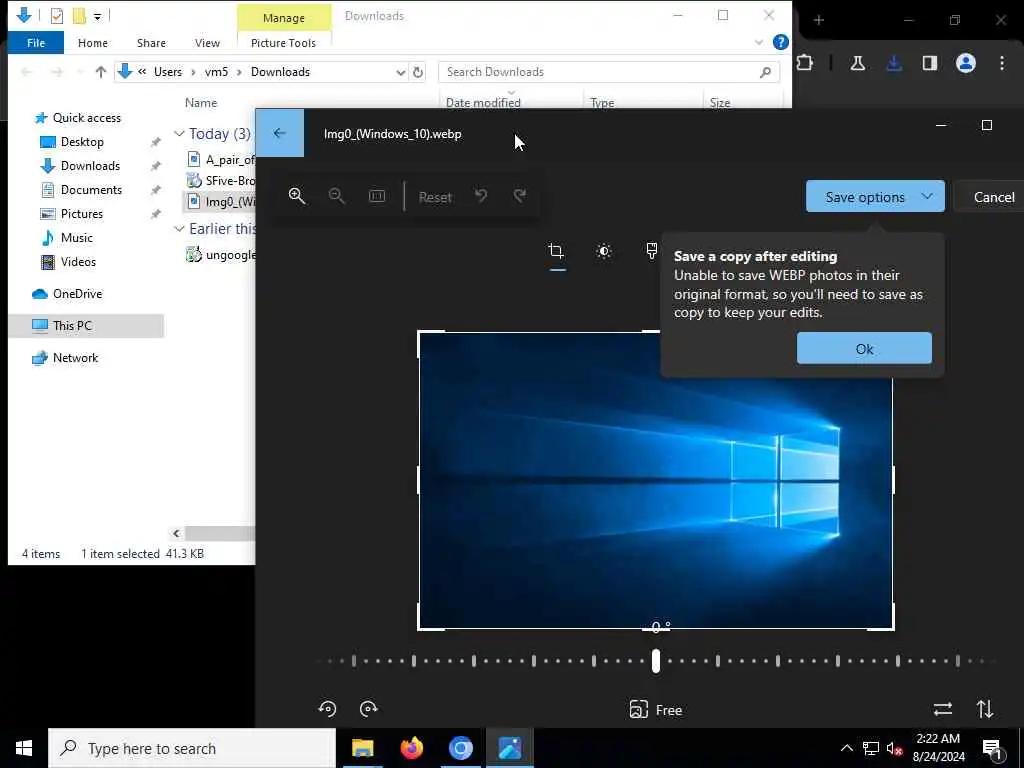Open the Free aspect ratio selector
The width and height of the screenshot is (1024, 768).
point(656,710)
